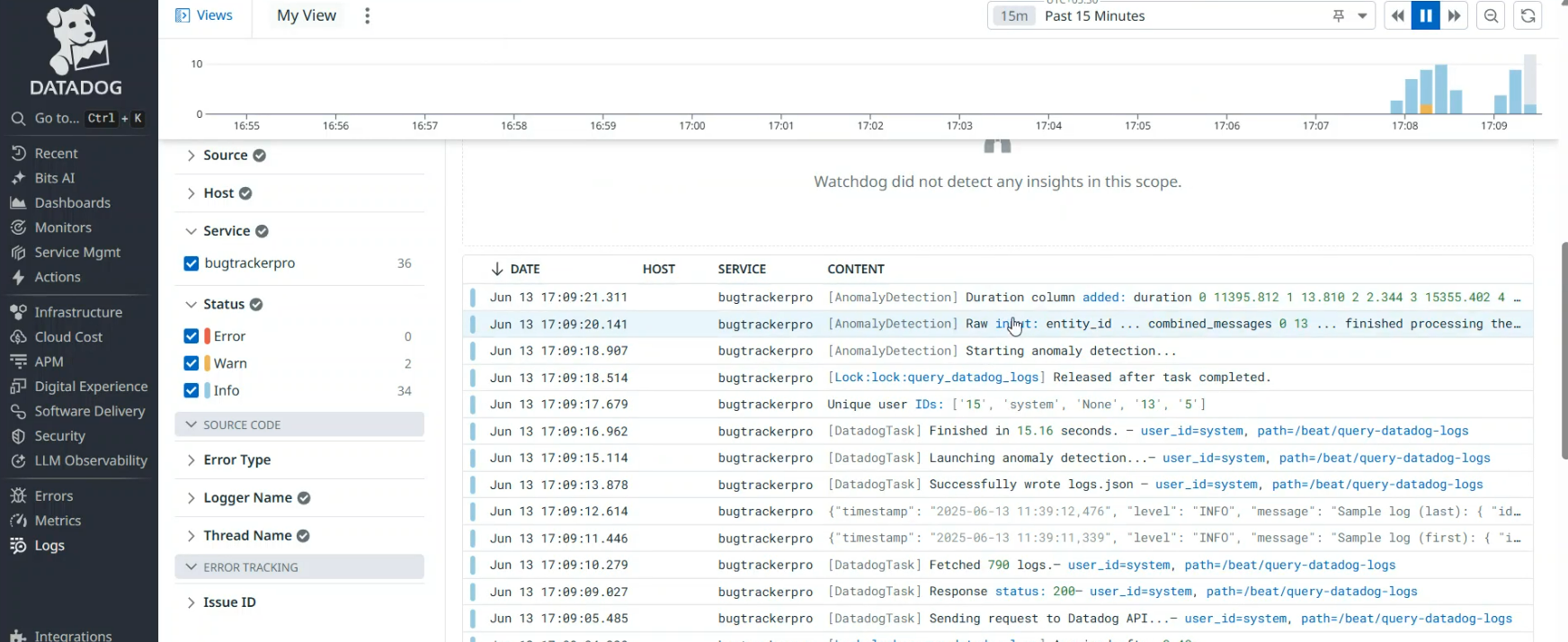This screenshot has width=1568, height=642.
Task: Open the timeframe dropdown arrow
Action: [1362, 16]
